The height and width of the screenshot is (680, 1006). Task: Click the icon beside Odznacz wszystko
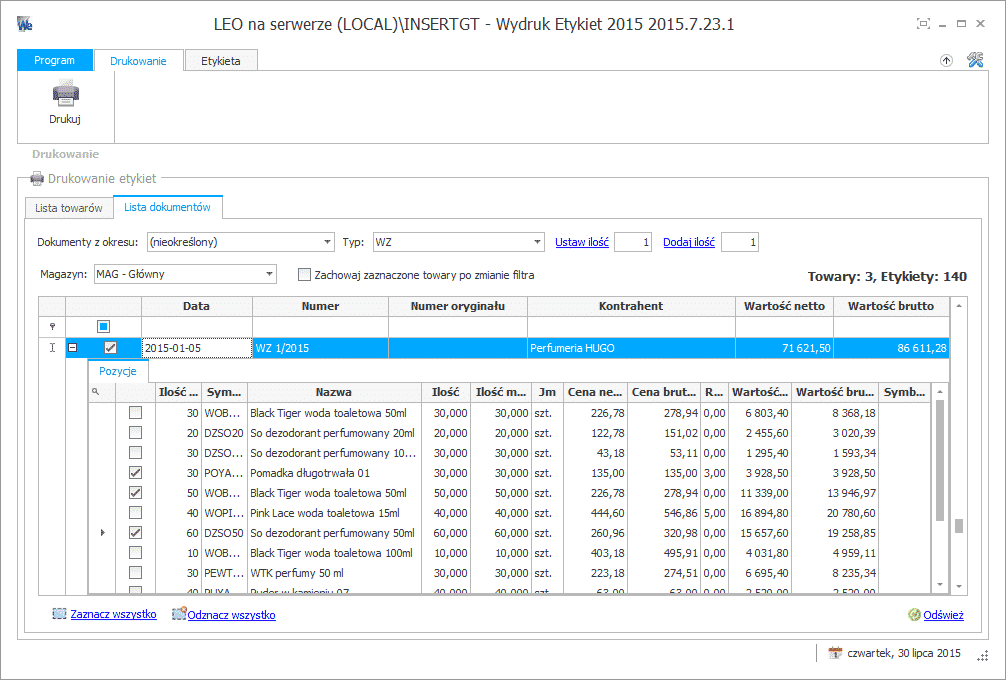[178, 614]
